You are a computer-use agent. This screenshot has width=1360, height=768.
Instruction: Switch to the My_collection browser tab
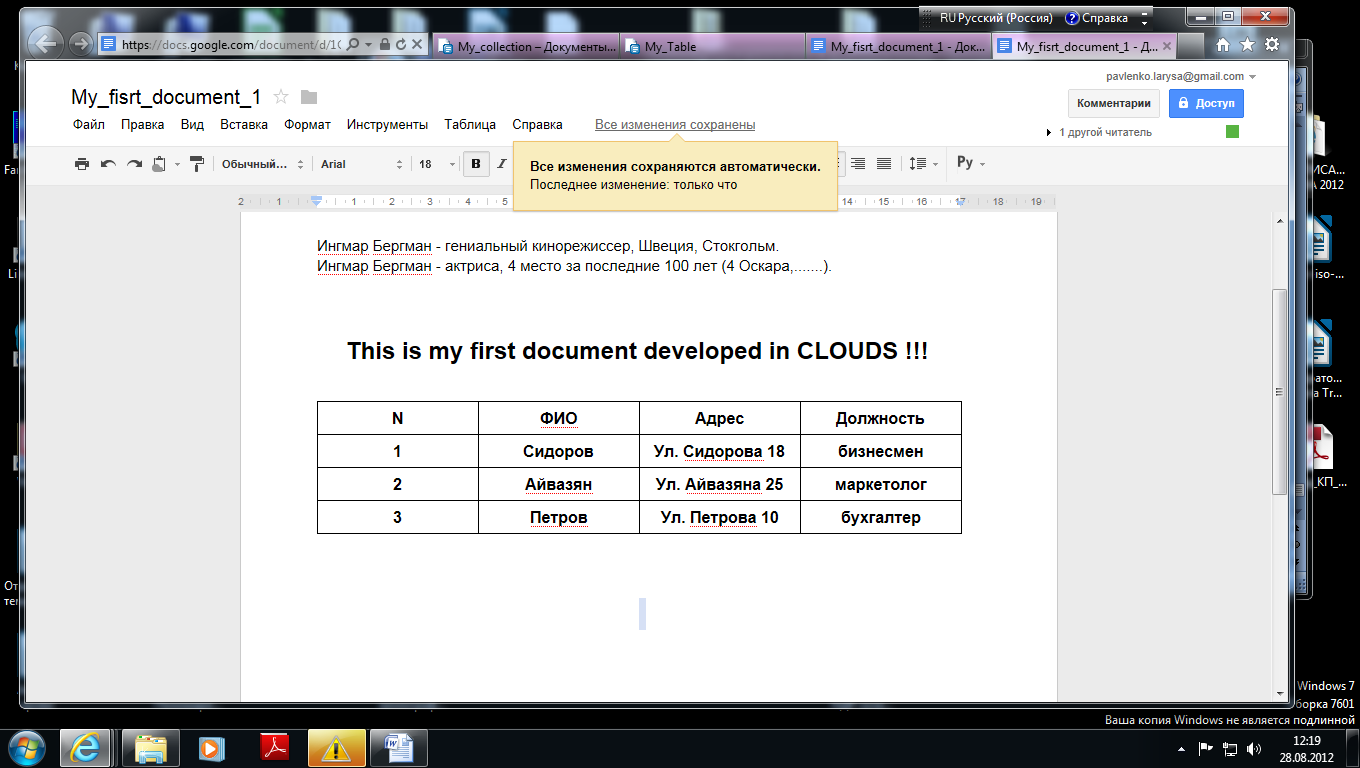tap(528, 46)
